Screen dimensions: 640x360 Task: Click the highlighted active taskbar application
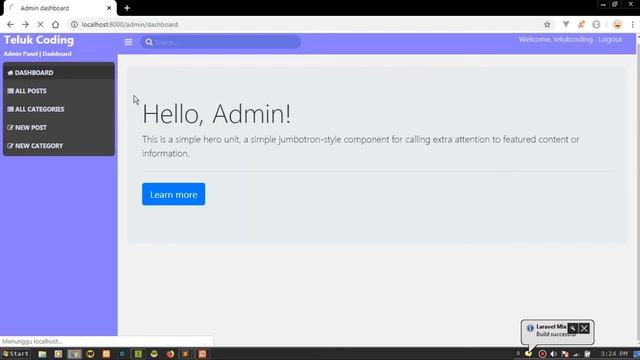tap(74, 354)
